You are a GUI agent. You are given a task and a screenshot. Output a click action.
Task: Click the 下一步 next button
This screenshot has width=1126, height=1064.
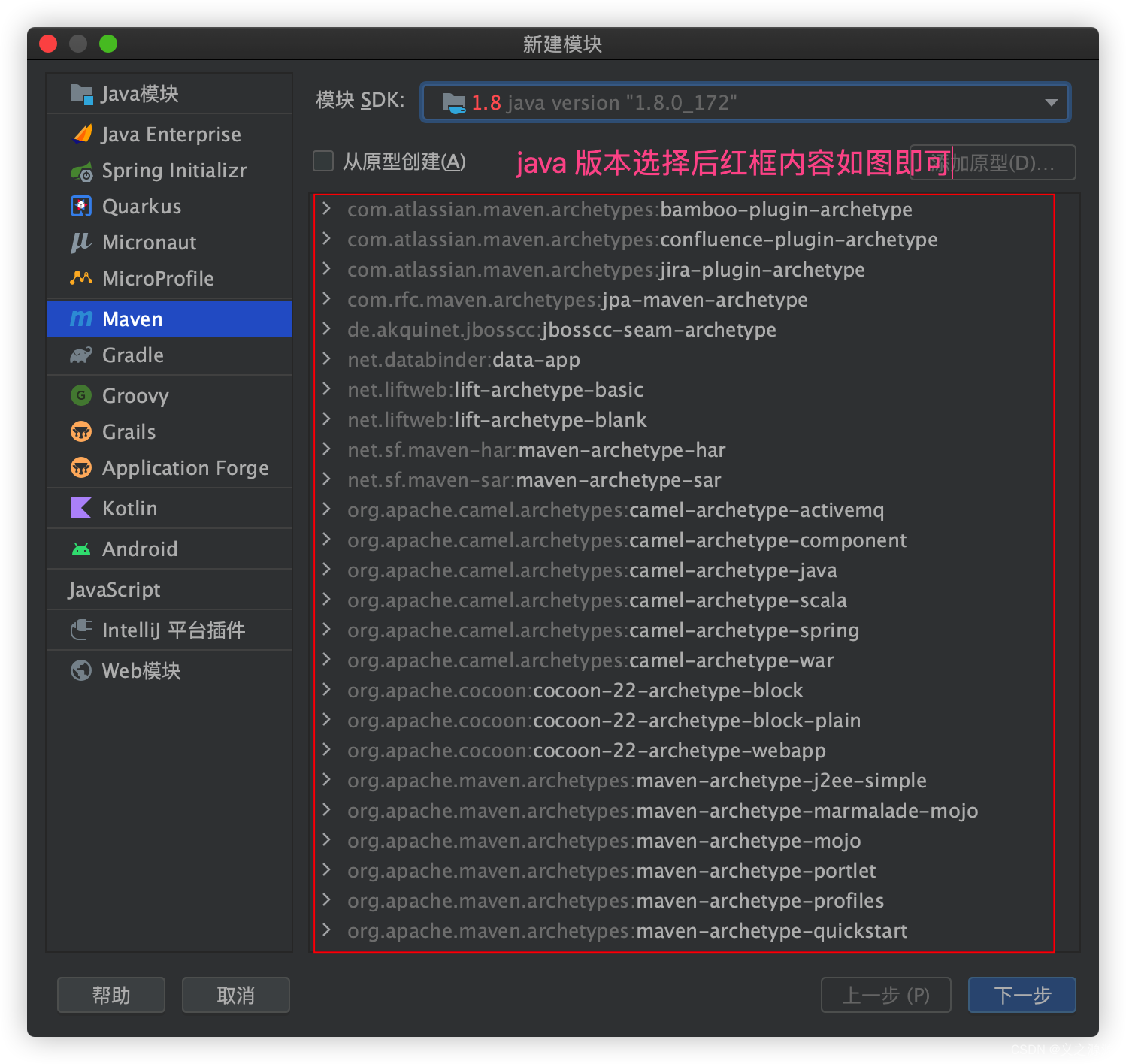[1022, 995]
